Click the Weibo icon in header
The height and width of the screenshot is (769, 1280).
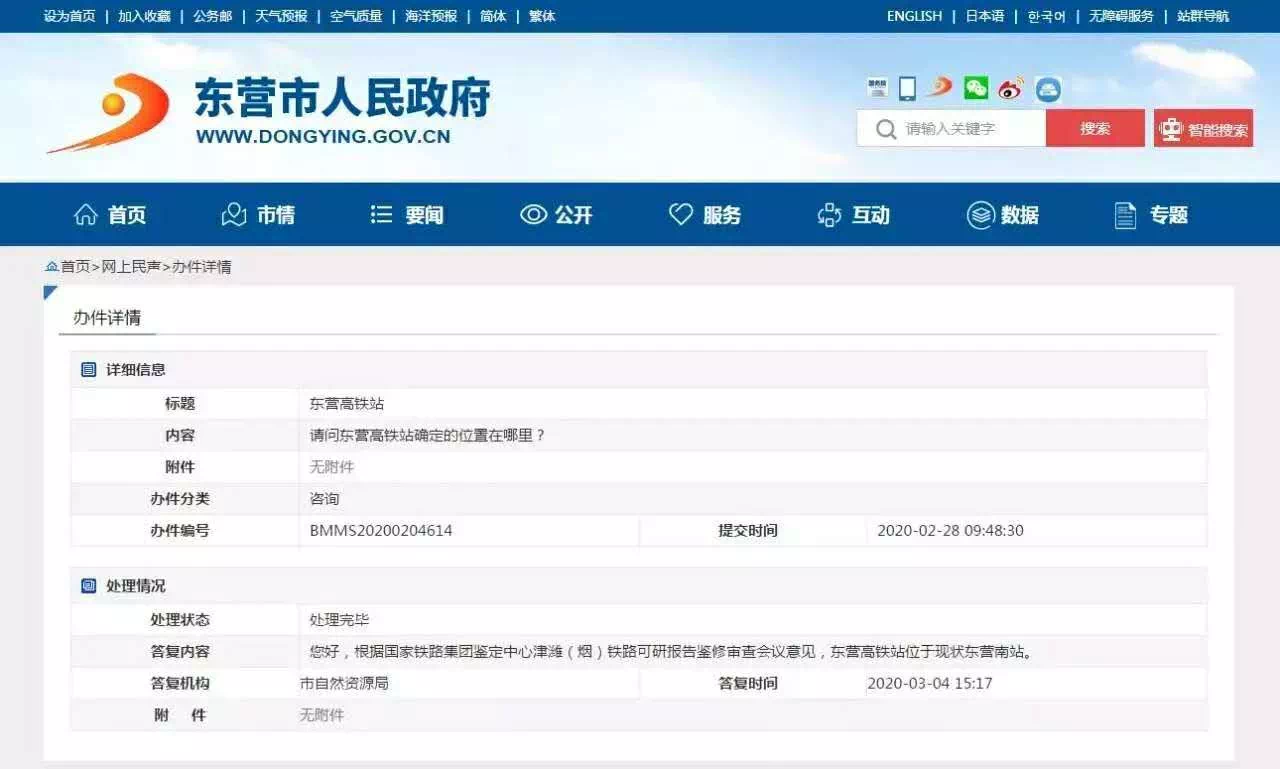1011,89
